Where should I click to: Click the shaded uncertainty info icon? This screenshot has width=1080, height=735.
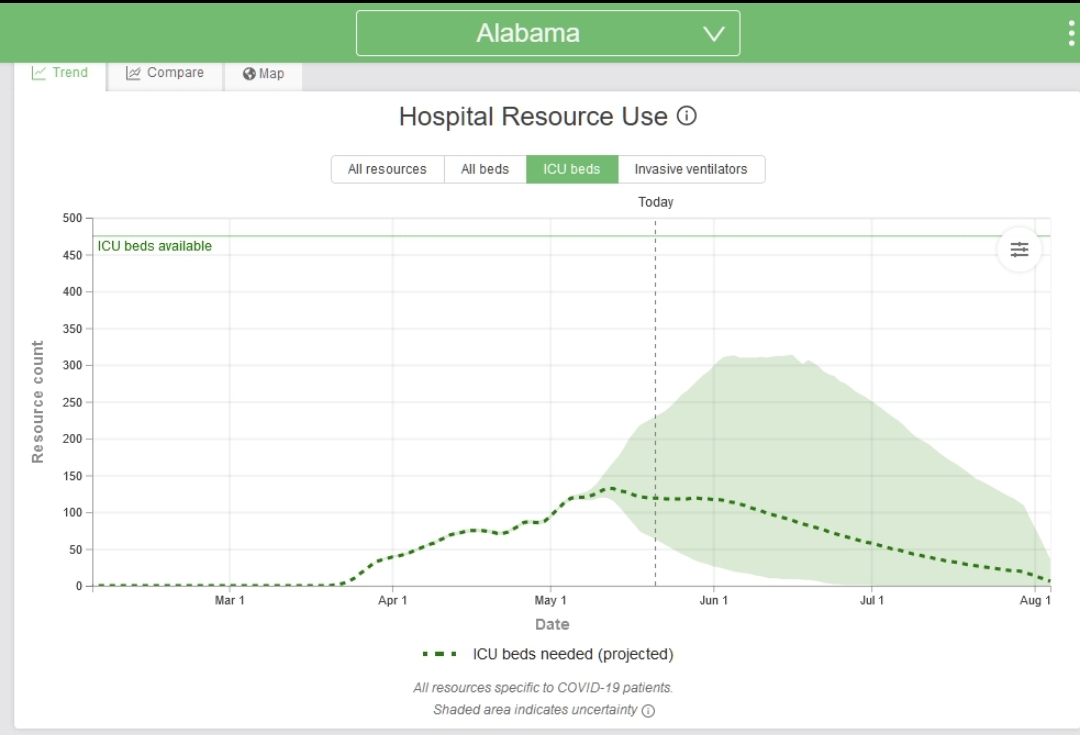click(648, 711)
